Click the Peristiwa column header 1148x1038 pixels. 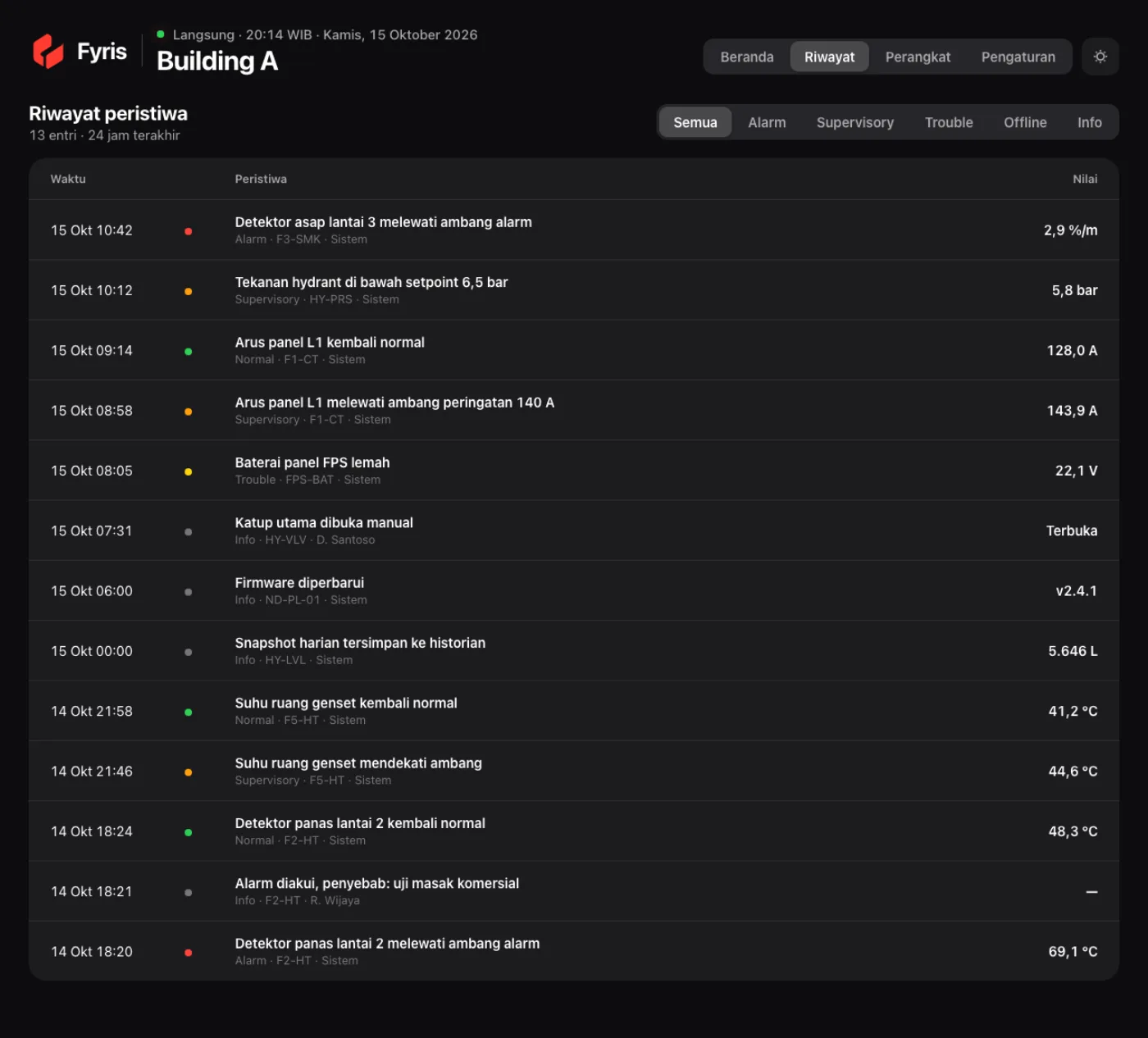(261, 179)
